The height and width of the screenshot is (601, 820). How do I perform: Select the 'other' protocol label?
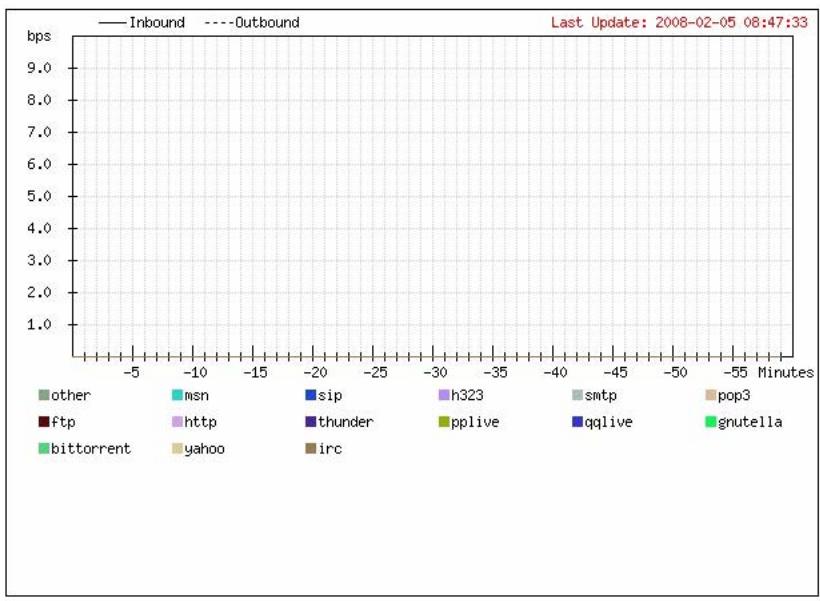pos(71,395)
